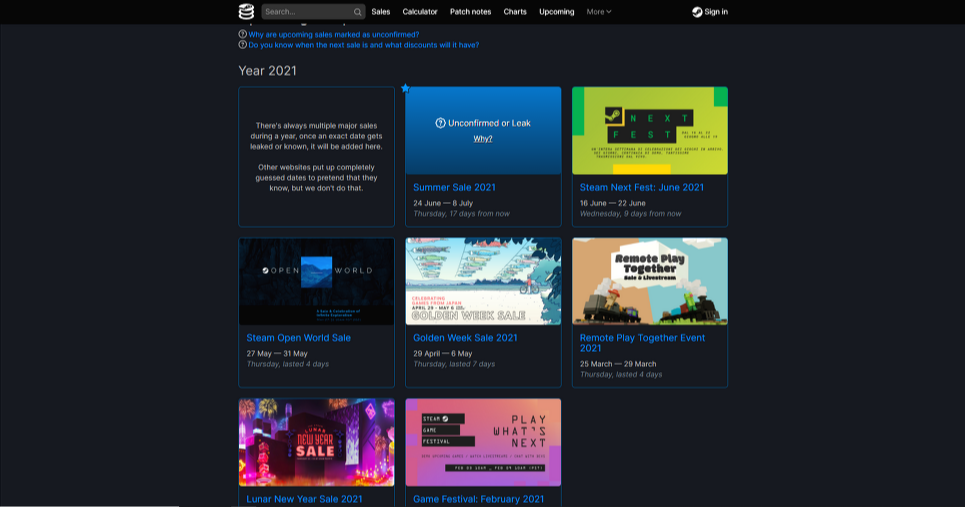The image size is (965, 507).
Task: Open the Lunar New Year Sale 2021 link
Action: click(305, 499)
